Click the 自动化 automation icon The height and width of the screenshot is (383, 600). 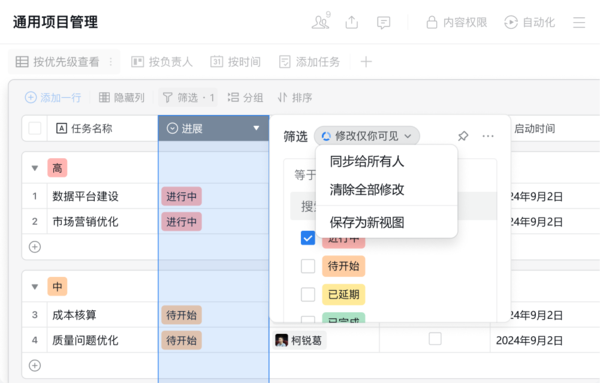coord(510,22)
